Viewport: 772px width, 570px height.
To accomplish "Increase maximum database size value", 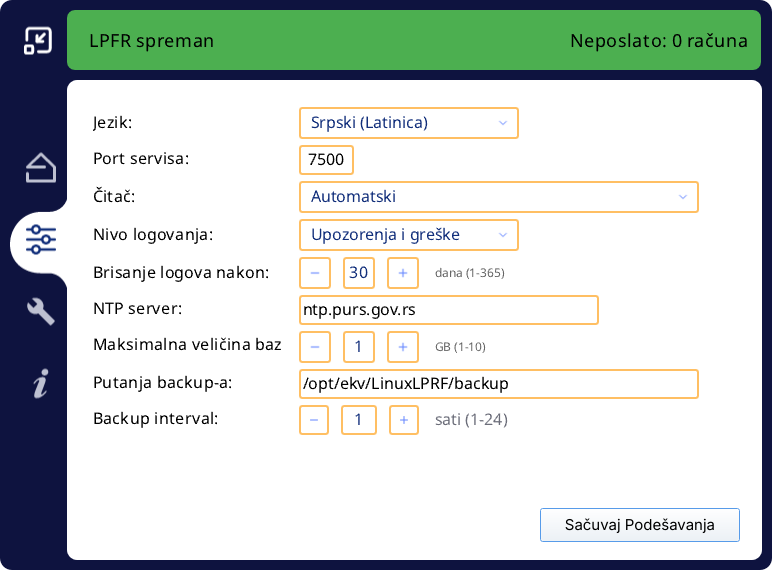I will [402, 346].
